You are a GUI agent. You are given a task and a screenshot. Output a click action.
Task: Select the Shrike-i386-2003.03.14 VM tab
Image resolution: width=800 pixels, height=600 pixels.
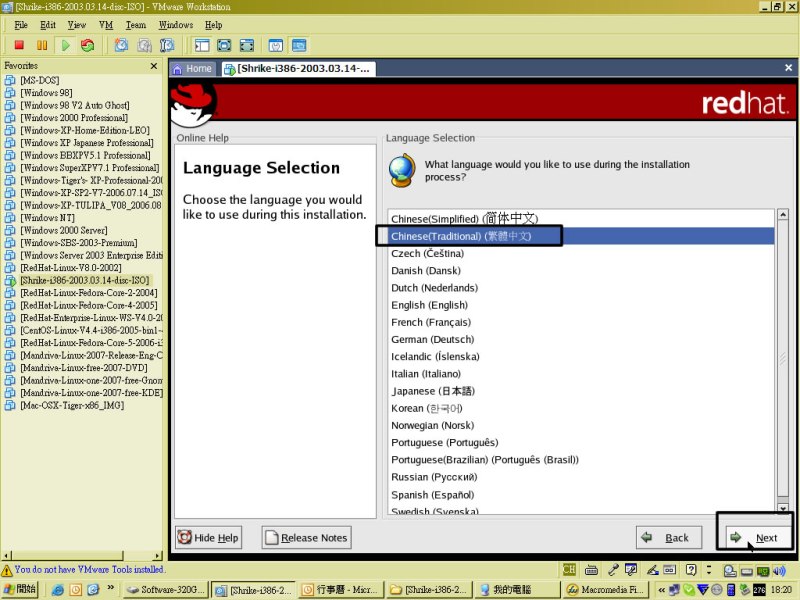click(x=298, y=69)
